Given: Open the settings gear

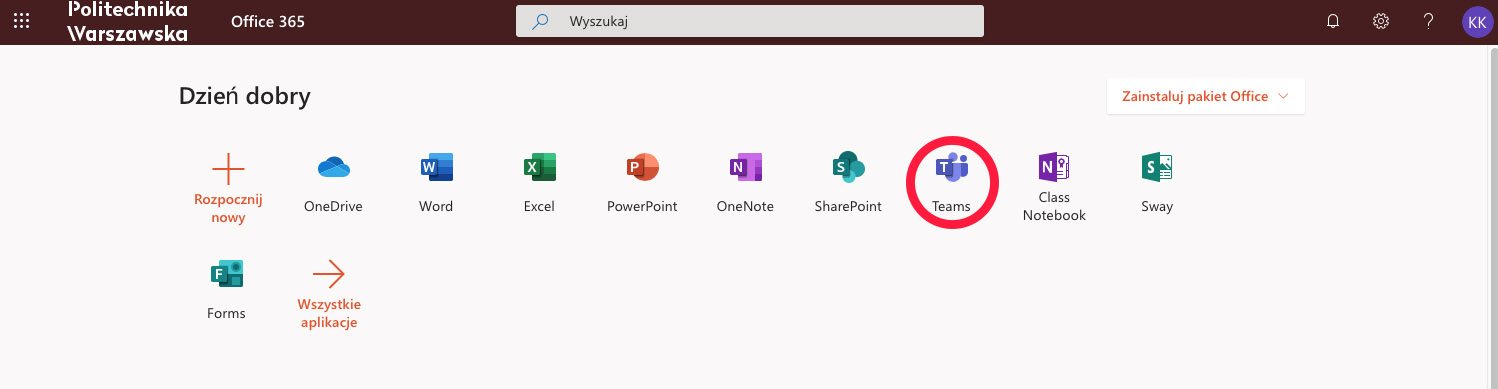Looking at the screenshot, I should [1381, 21].
